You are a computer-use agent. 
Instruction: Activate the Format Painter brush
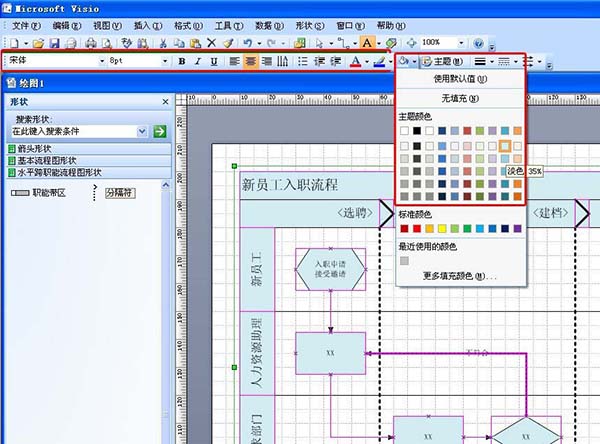coord(228,43)
